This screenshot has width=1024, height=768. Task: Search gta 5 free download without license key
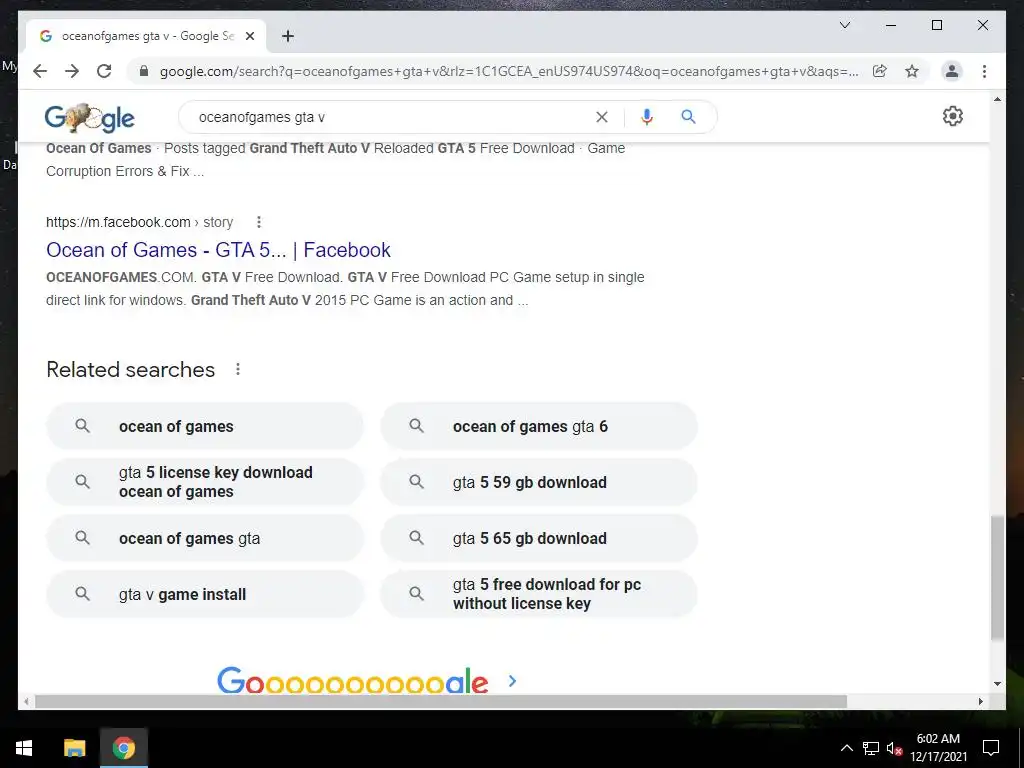539,594
